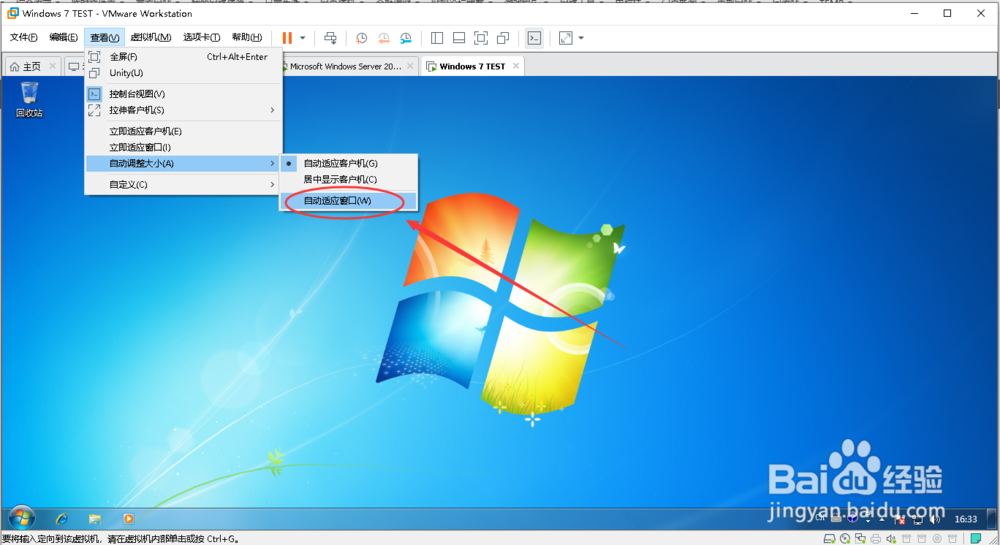
Task: Toggle console view toolbar button
Action: point(534,38)
